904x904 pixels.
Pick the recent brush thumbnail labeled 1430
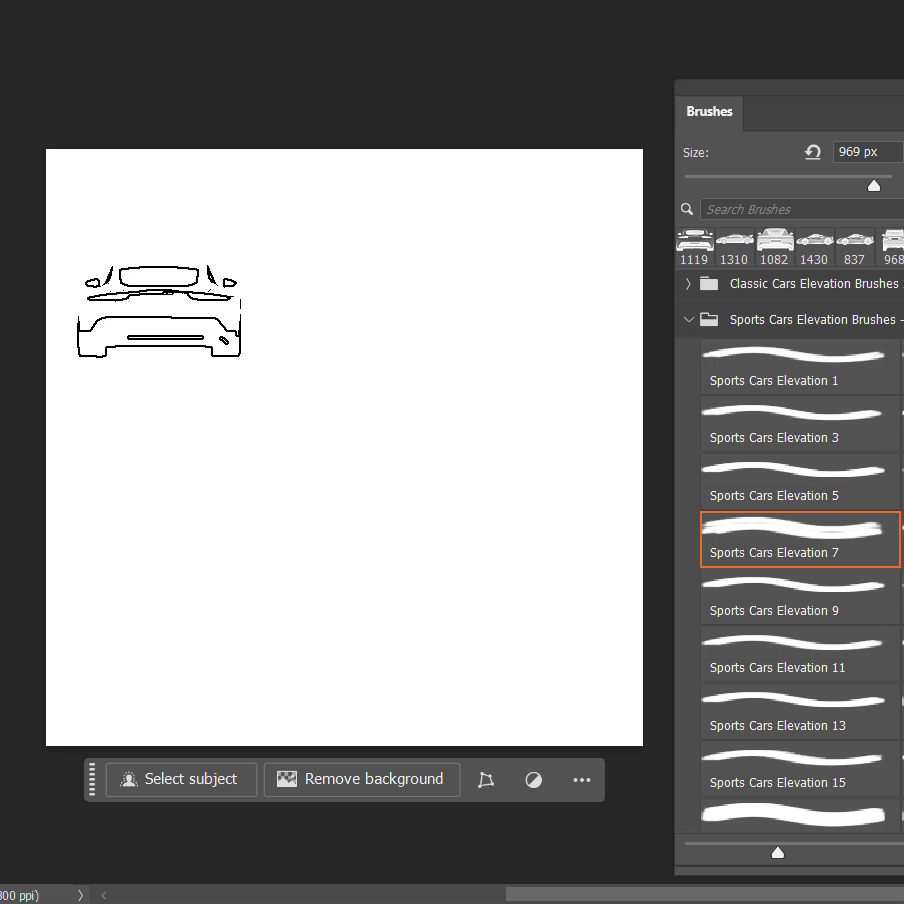coord(814,247)
